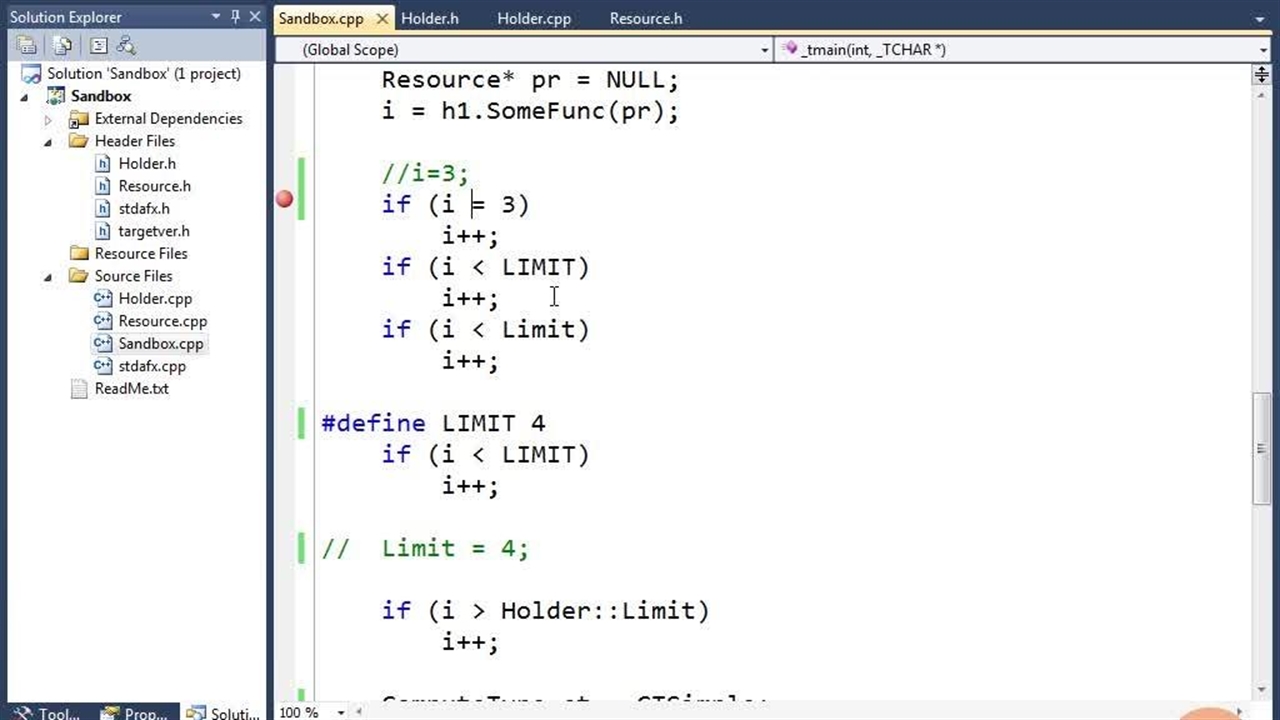The height and width of the screenshot is (720, 1280).
Task: Open Solution Explorer window position dropdown arrow
Action: 216,17
